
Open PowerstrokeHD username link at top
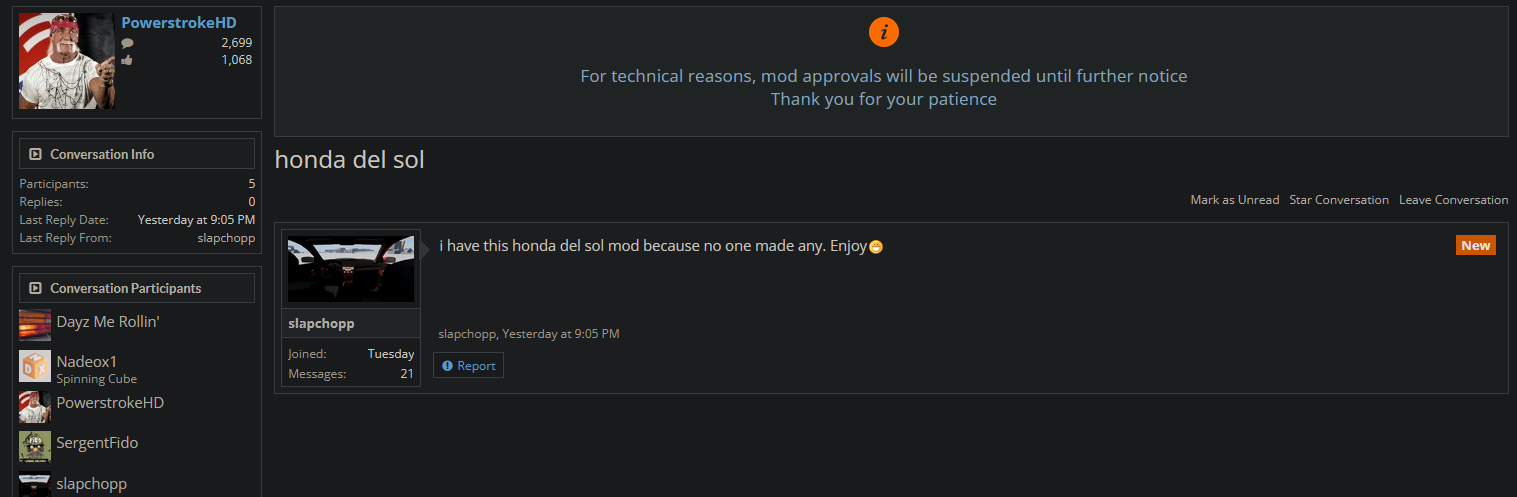179,23
